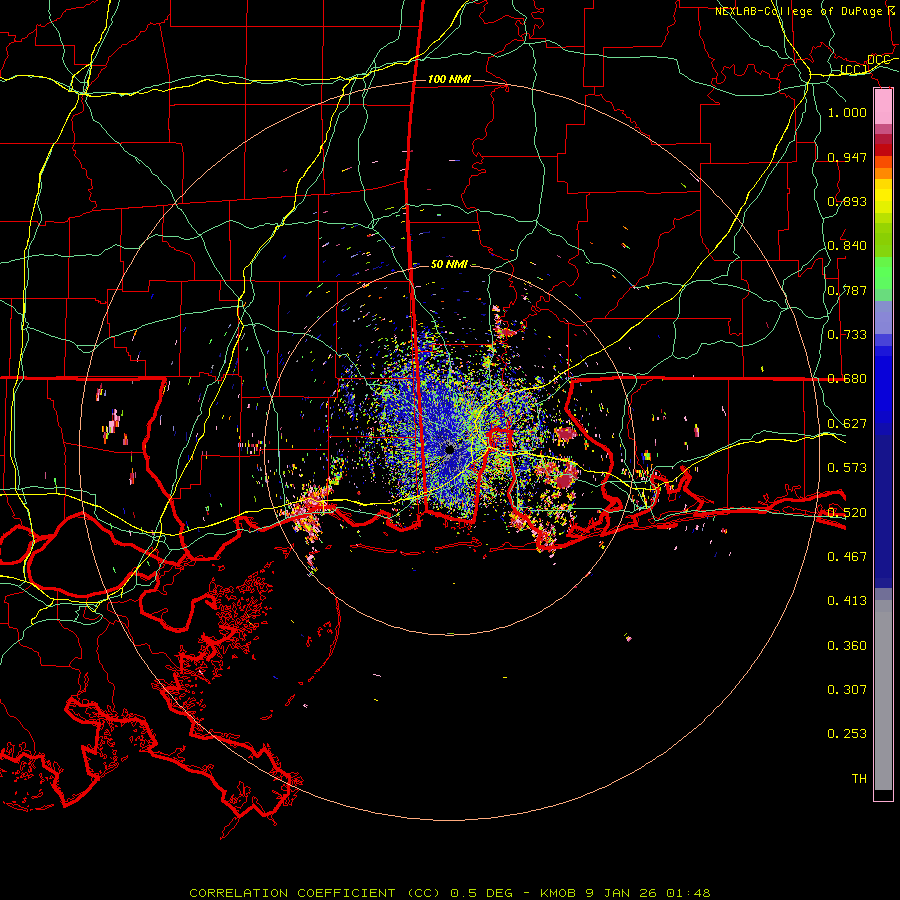Click the 100 NMI range ring label
Image resolution: width=900 pixels, height=900 pixels.
pos(449,79)
